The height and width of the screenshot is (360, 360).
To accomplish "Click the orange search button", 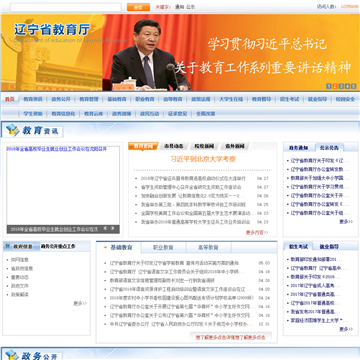I will coord(138,7).
